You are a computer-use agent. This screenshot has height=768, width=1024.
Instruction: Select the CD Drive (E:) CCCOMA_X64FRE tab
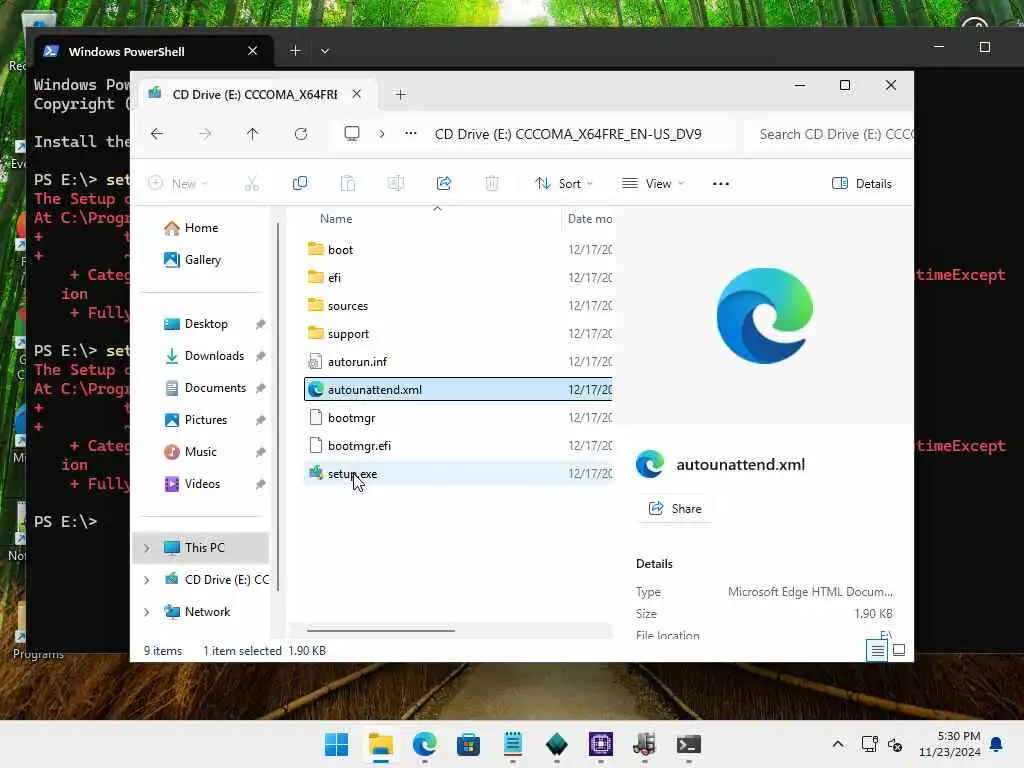pyautogui.click(x=254, y=95)
